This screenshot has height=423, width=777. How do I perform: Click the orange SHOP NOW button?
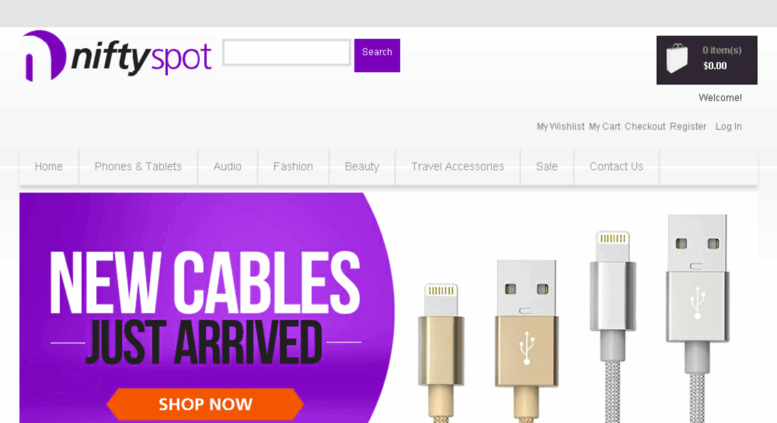205,404
